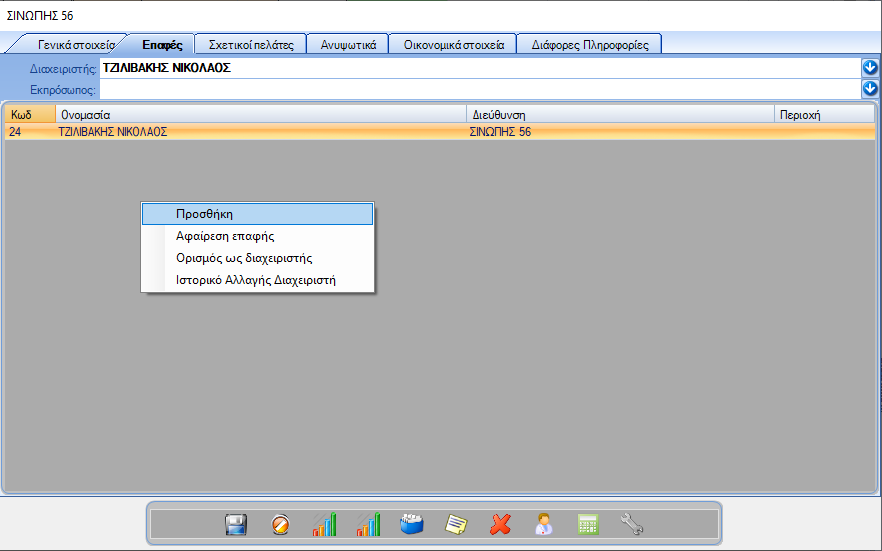Open the blue card file box icon
Viewport: 882px width, 551px height.
pos(412,524)
